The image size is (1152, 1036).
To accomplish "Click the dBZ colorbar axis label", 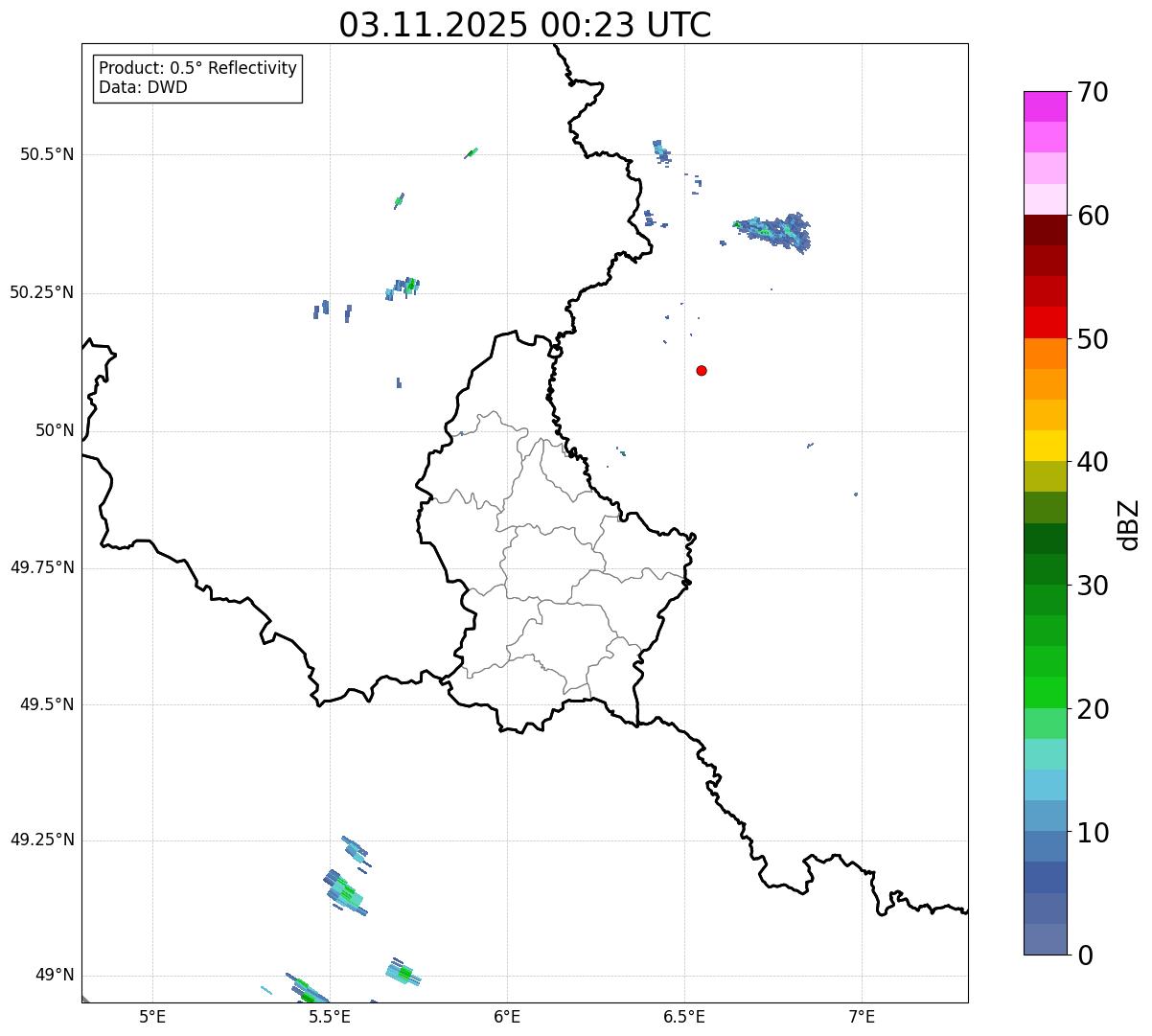I will coord(1129,524).
